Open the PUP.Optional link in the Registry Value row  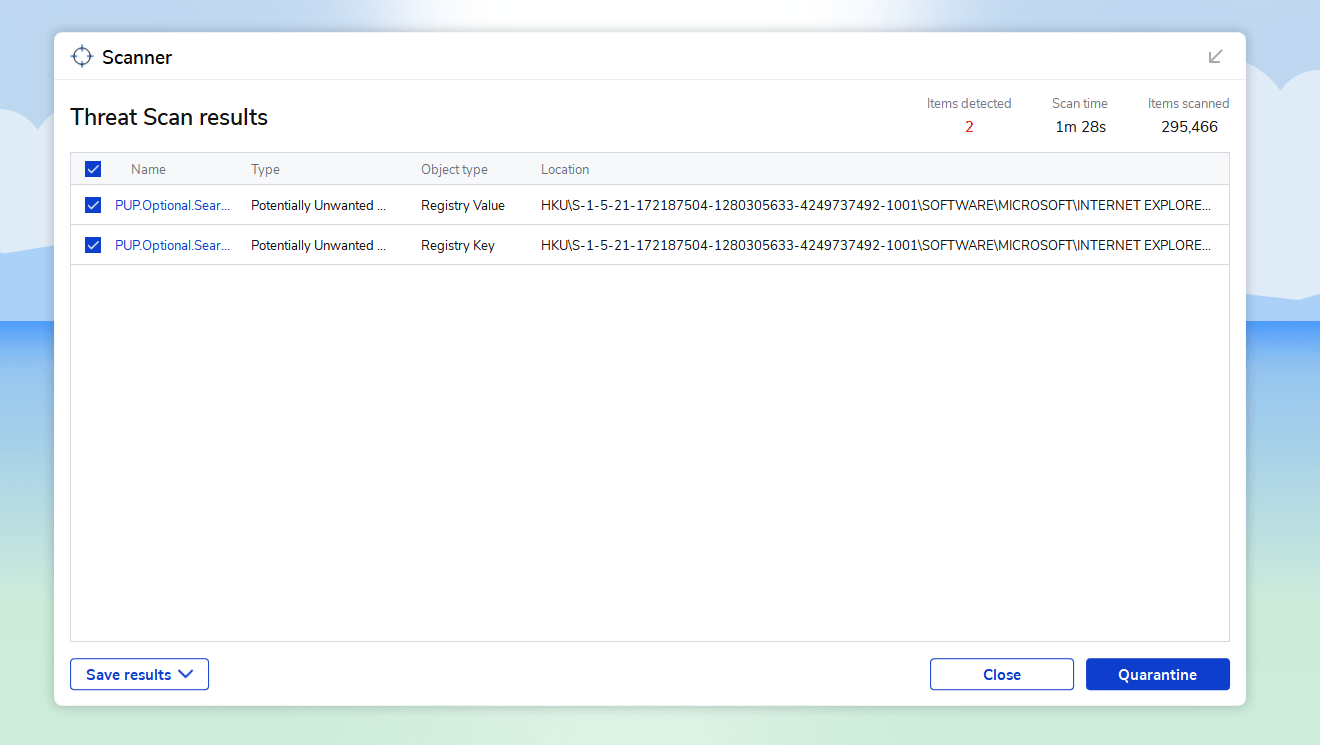coord(173,205)
